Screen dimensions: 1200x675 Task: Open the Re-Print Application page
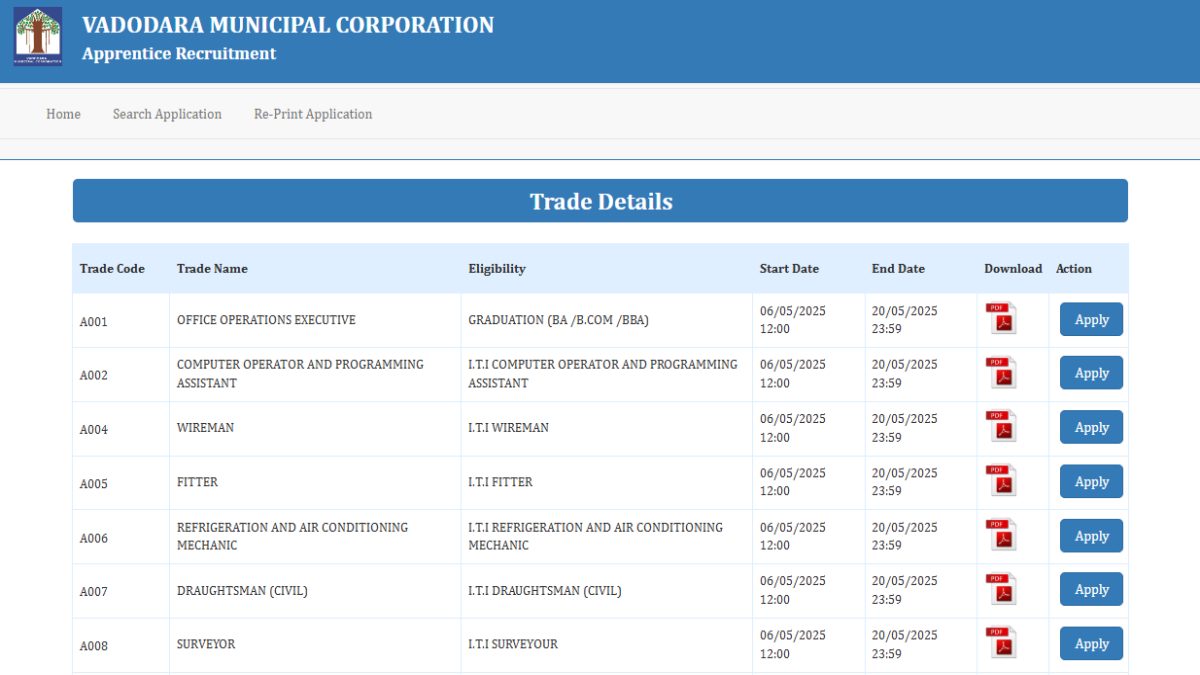313,114
